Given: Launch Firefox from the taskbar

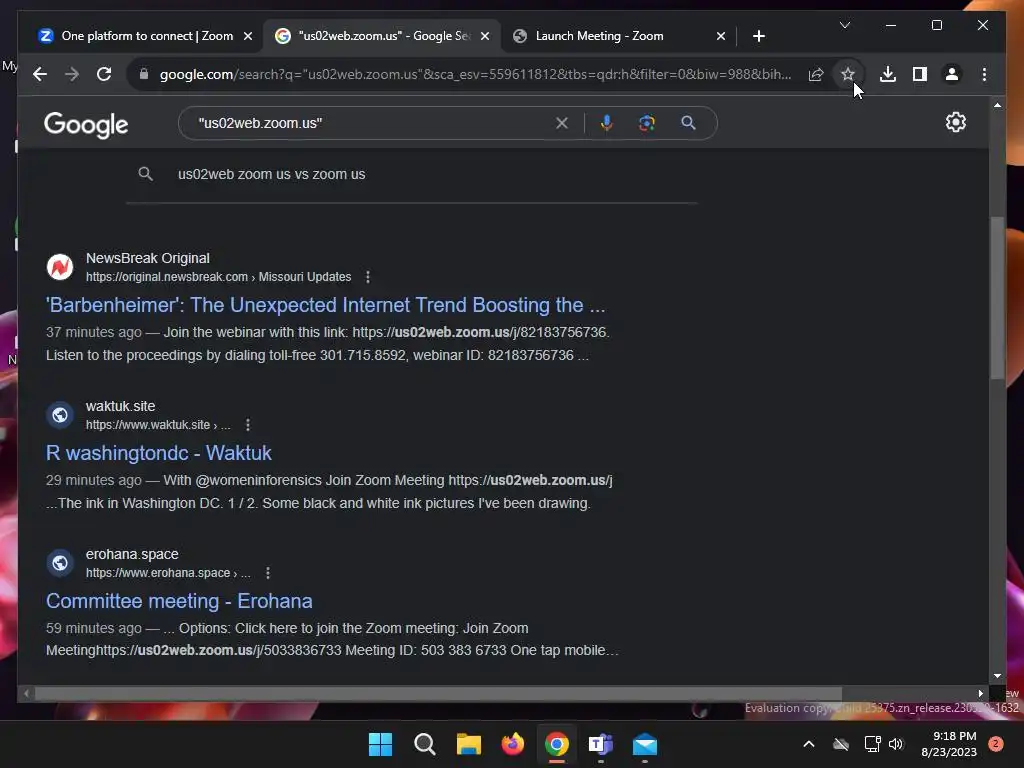Looking at the screenshot, I should (513, 744).
